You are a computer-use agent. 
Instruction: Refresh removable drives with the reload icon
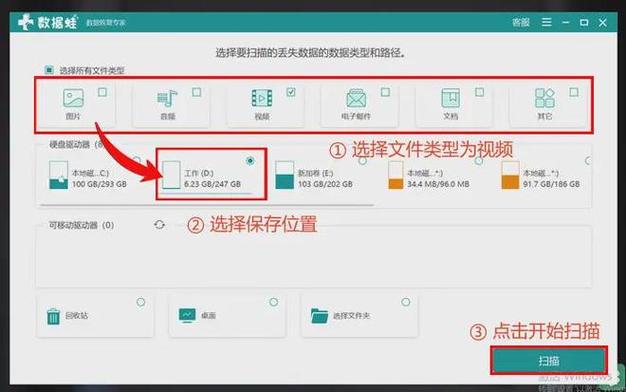[159, 225]
